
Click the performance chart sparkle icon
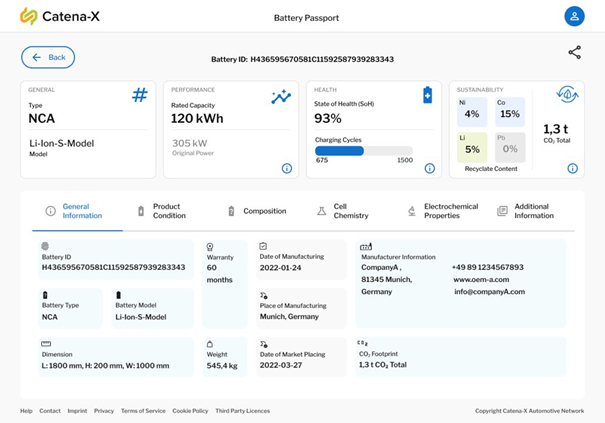281,96
